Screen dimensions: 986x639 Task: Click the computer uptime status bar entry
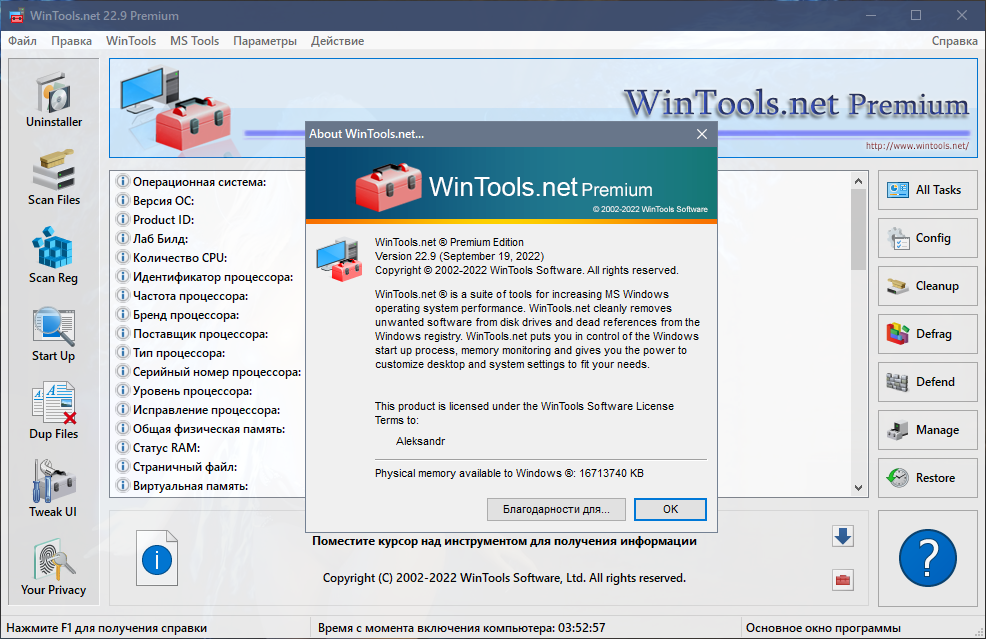(462, 628)
